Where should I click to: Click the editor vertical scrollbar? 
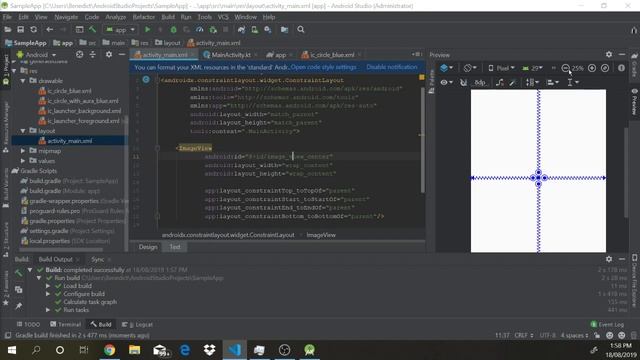tap(422, 139)
